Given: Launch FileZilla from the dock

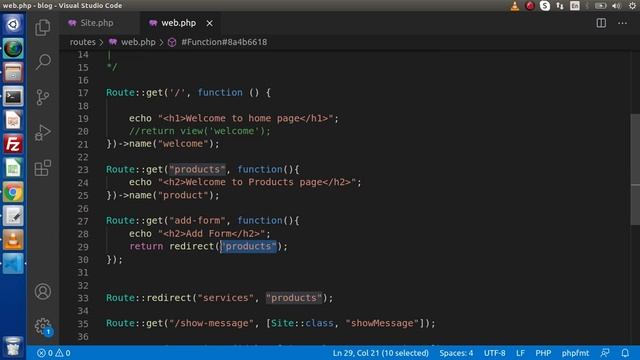Looking at the screenshot, I should pos(13,144).
